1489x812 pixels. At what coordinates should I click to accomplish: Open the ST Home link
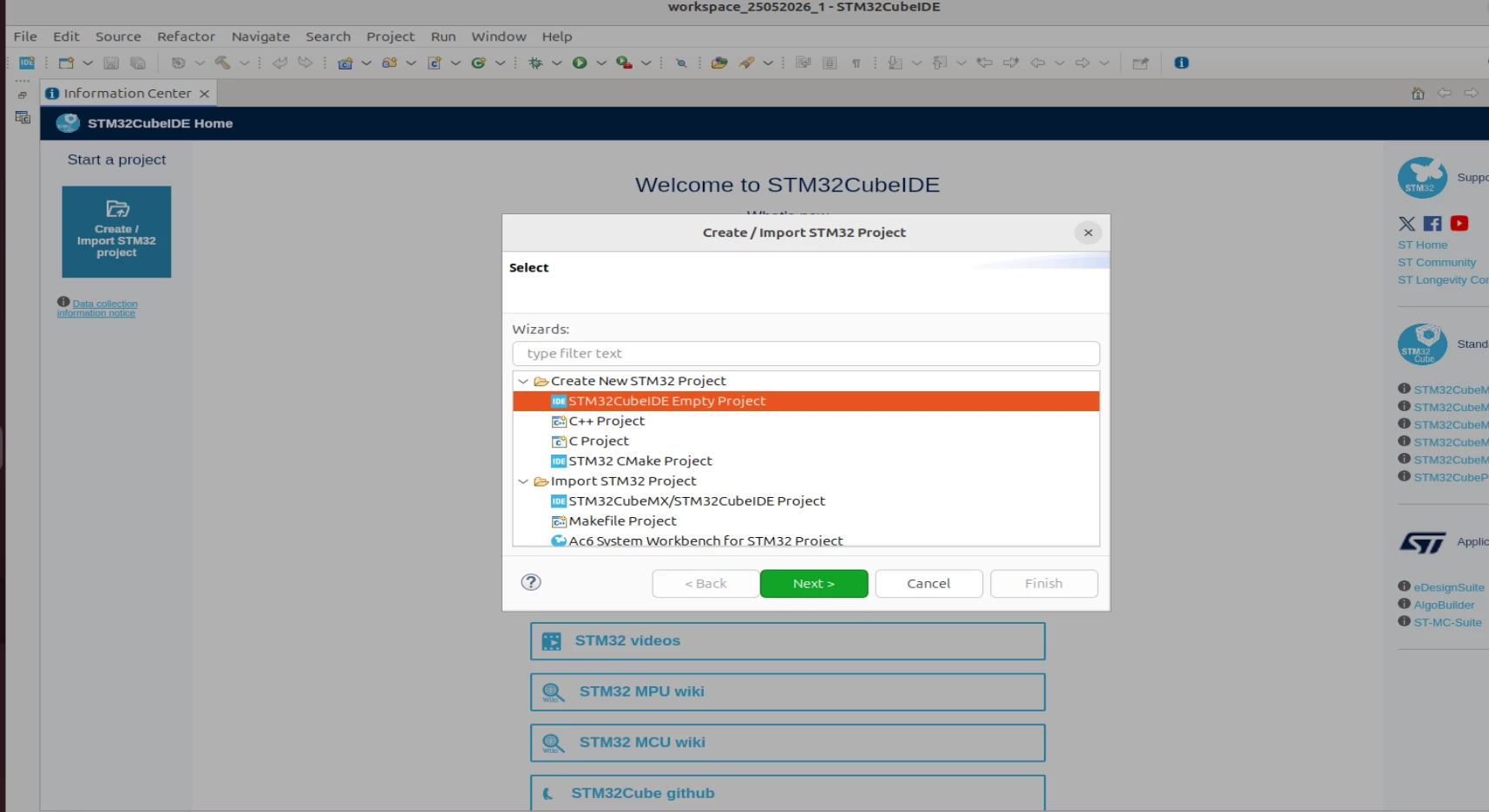[x=1422, y=245]
